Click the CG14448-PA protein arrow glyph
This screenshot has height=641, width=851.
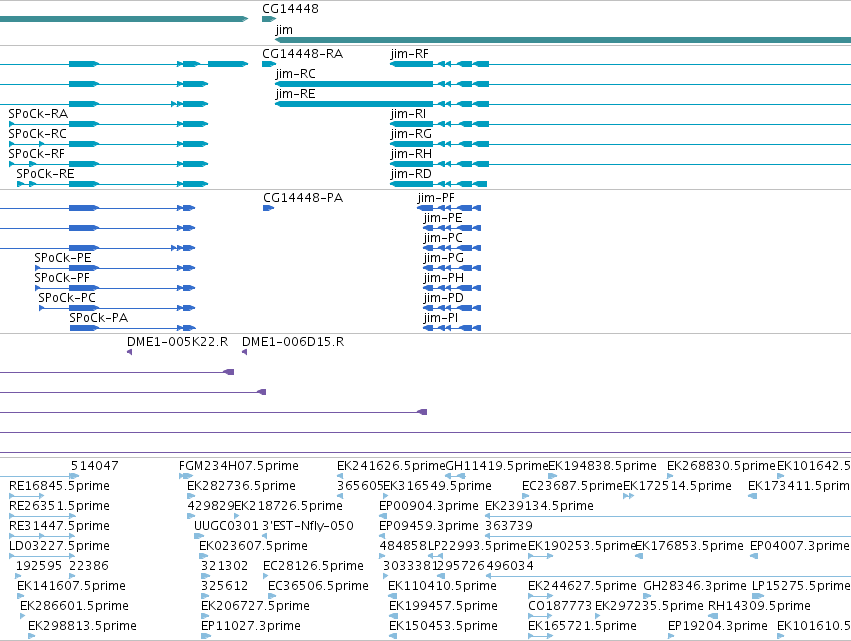tap(269, 208)
